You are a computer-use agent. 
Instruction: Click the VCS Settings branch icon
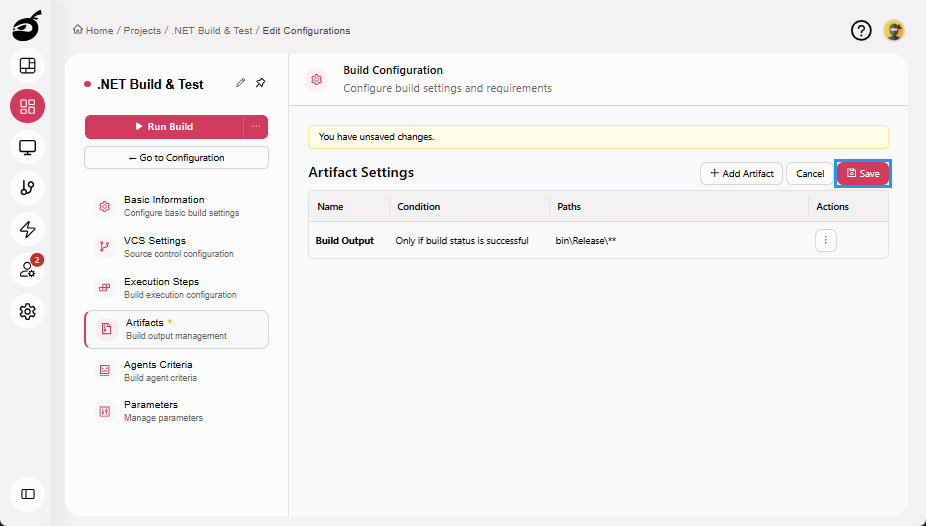tap(105, 247)
